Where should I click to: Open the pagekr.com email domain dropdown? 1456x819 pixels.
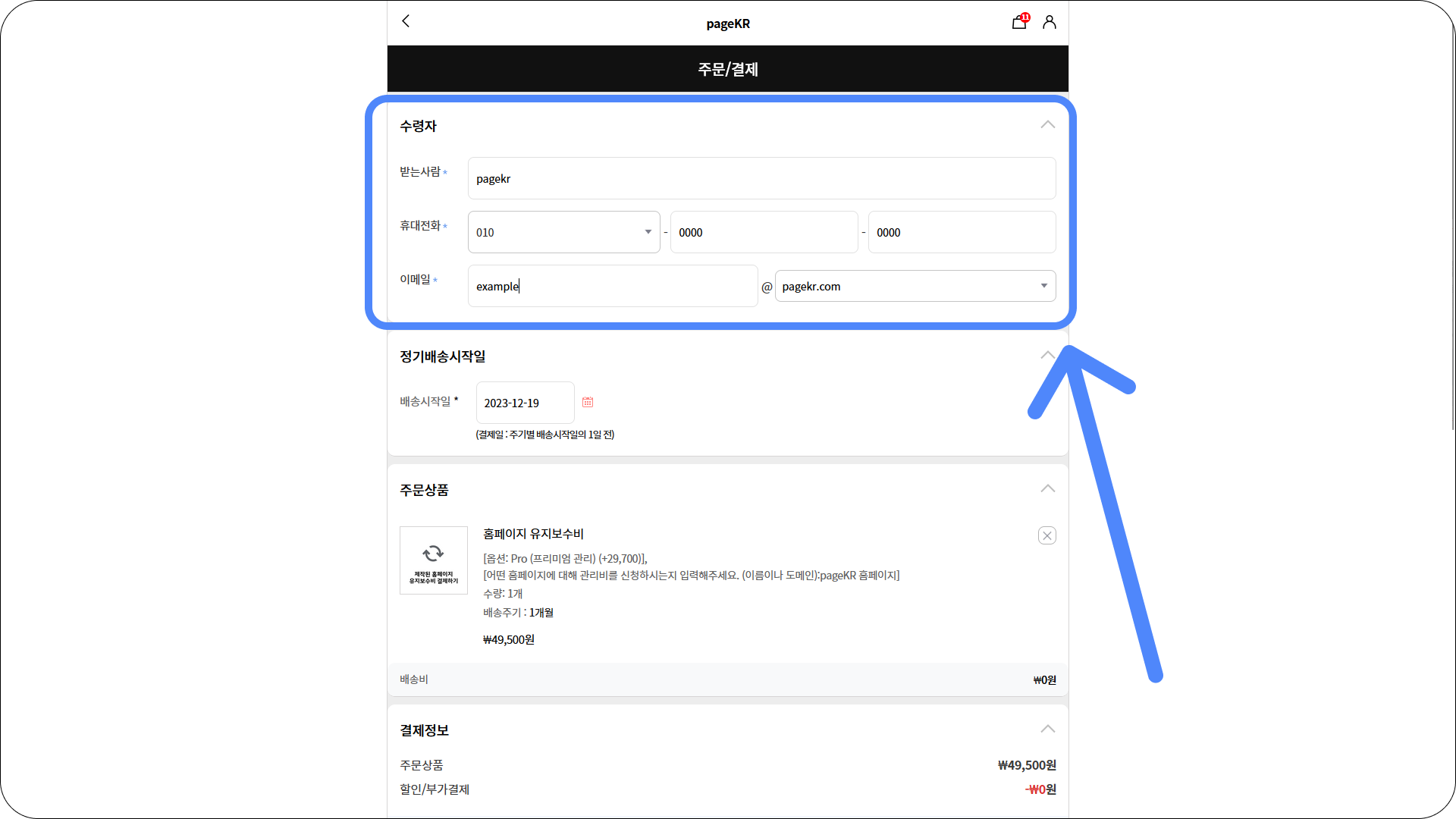915,286
